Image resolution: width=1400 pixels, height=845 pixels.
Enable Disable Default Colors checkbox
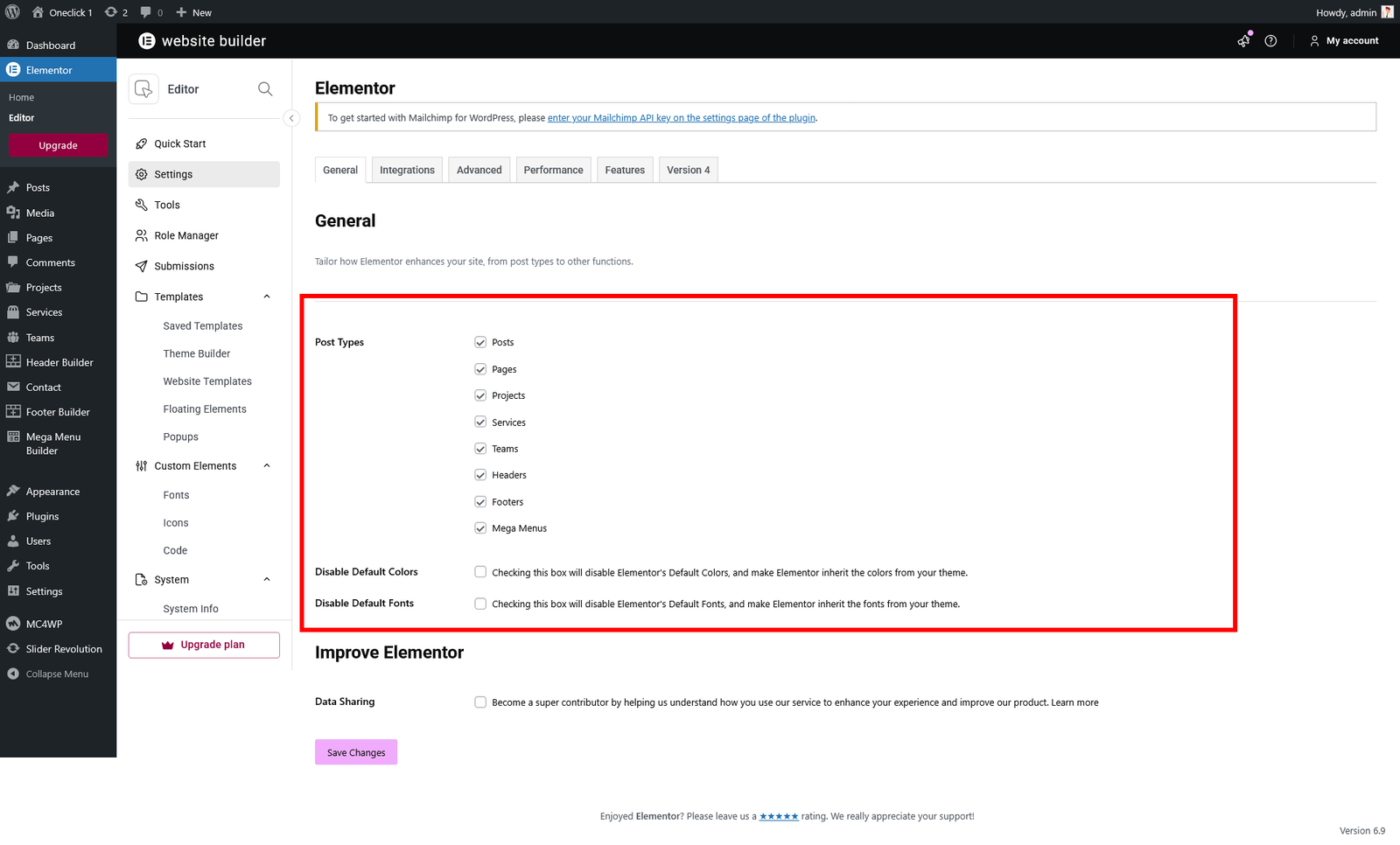pos(480,572)
